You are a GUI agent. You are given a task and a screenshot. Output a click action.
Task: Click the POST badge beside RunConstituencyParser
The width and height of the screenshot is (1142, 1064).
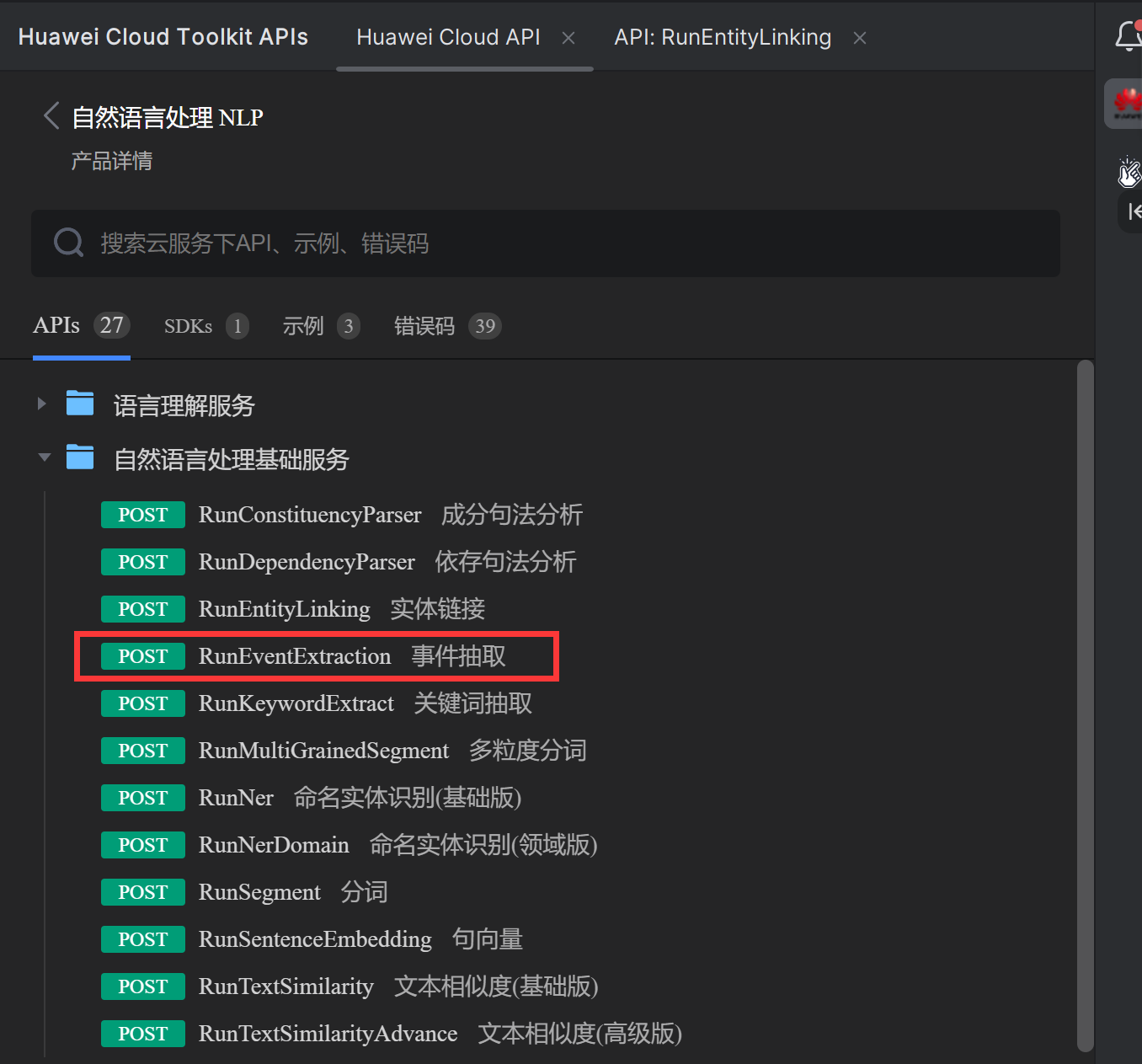click(x=143, y=515)
